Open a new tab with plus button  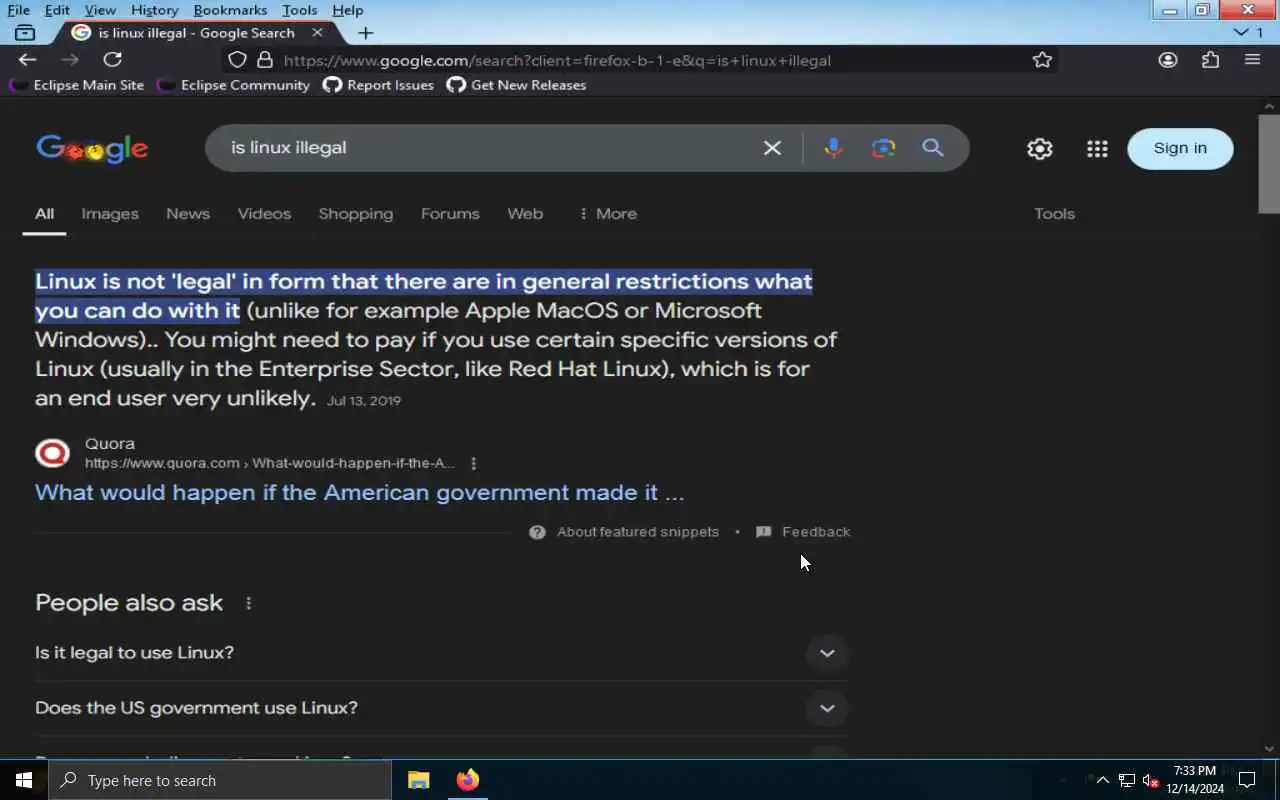(x=366, y=33)
